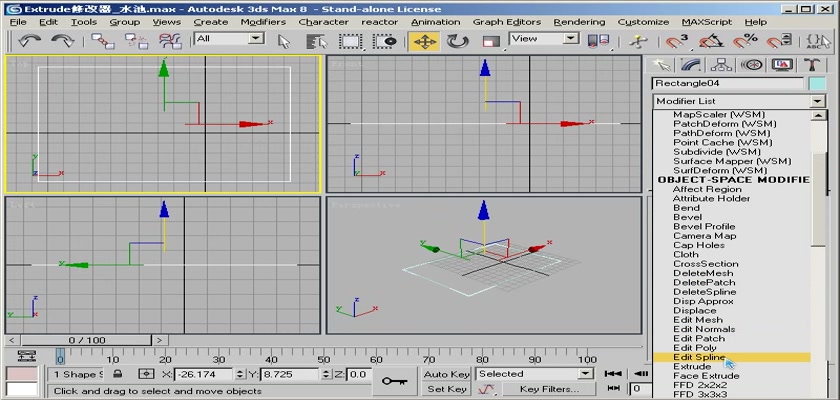Click the Auto Key button
Screen dimensions: 840x400
tap(446, 374)
